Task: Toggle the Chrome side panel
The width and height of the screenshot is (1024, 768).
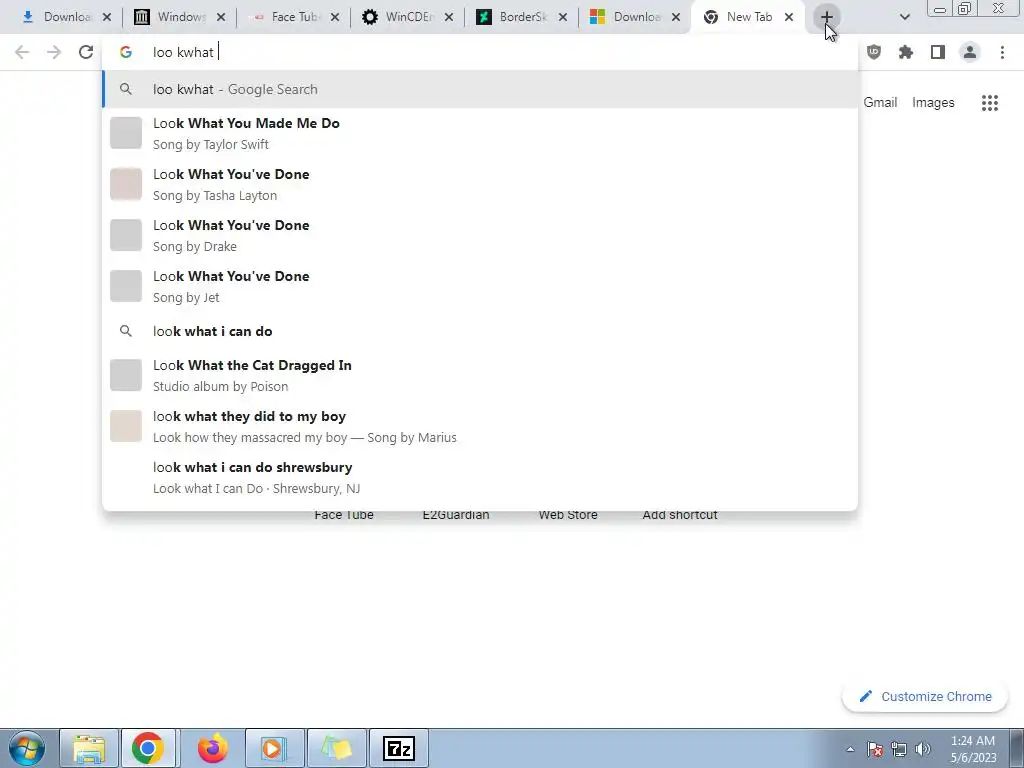Action: [x=938, y=52]
